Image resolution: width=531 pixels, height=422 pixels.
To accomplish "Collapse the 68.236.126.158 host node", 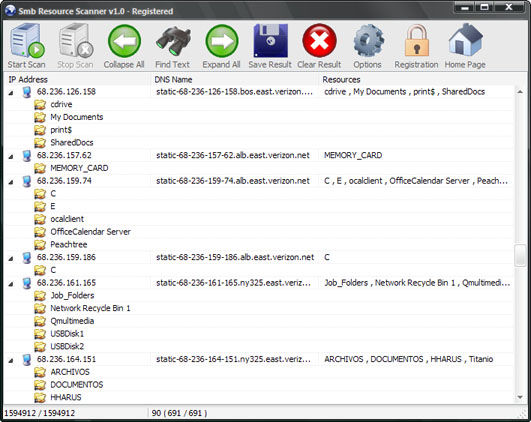I will pyautogui.click(x=11, y=92).
